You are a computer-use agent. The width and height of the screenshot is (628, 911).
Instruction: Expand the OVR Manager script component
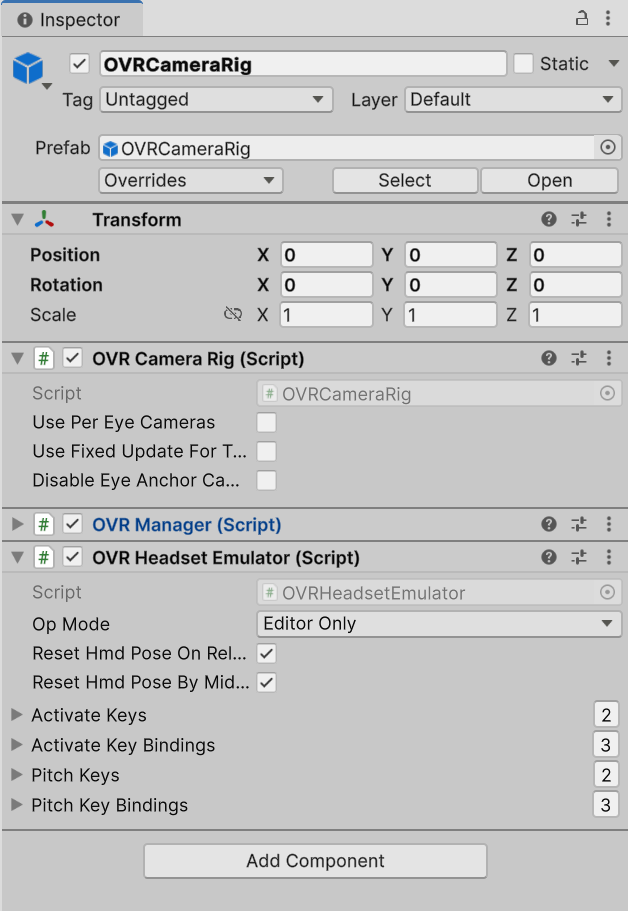click(x=17, y=524)
